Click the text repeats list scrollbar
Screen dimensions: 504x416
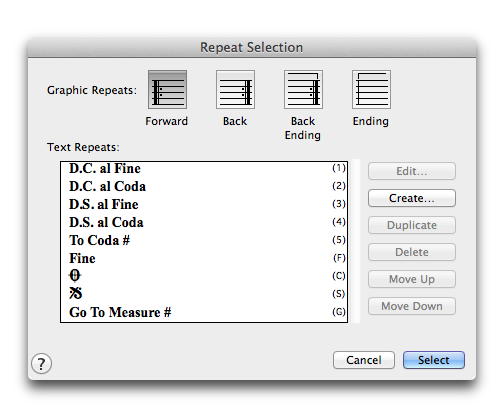click(x=354, y=241)
